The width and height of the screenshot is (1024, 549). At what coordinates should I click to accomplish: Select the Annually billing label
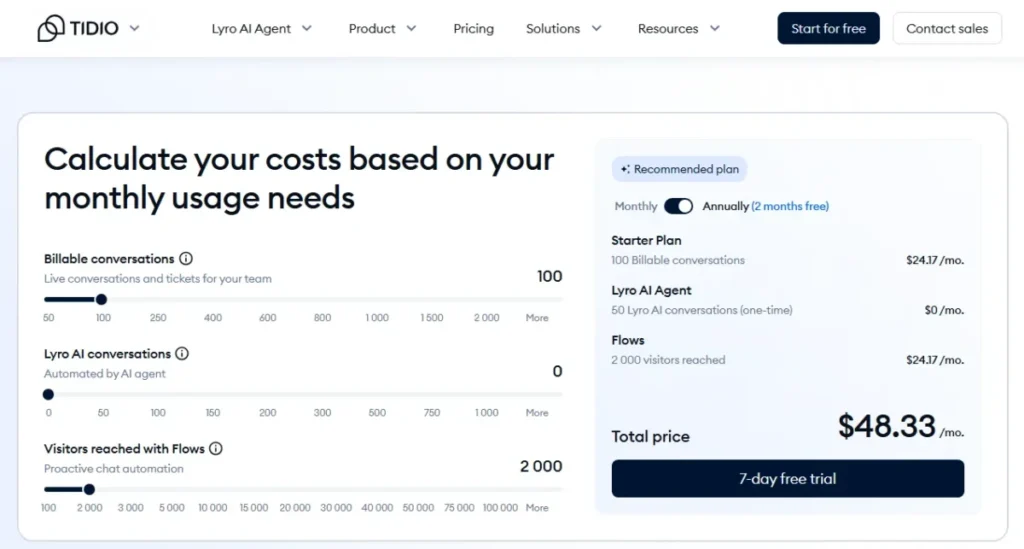(x=725, y=206)
